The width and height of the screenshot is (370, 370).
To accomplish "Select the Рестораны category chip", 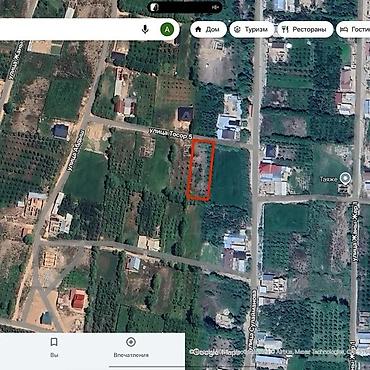I will pos(305,29).
